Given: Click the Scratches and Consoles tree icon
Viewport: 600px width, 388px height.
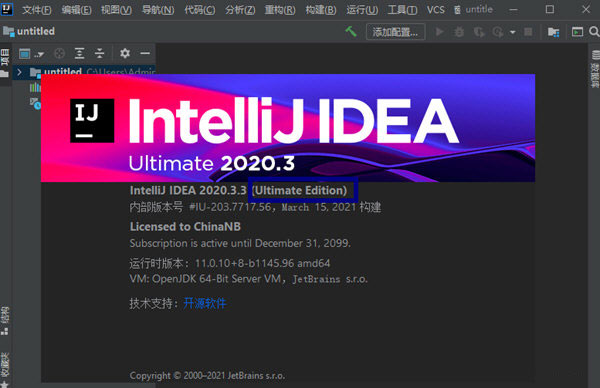Looking at the screenshot, I should (35, 103).
